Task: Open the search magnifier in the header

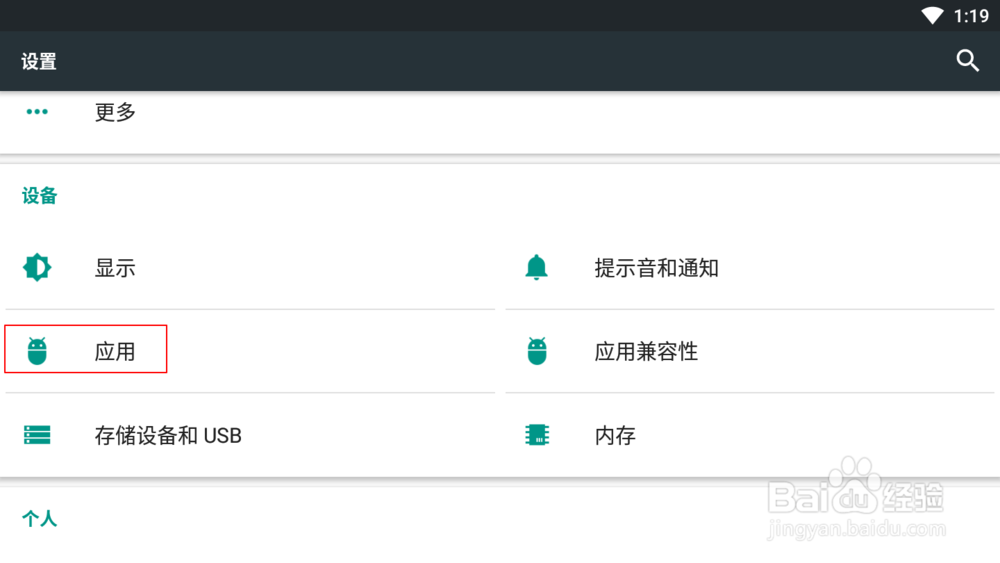Action: (967, 61)
